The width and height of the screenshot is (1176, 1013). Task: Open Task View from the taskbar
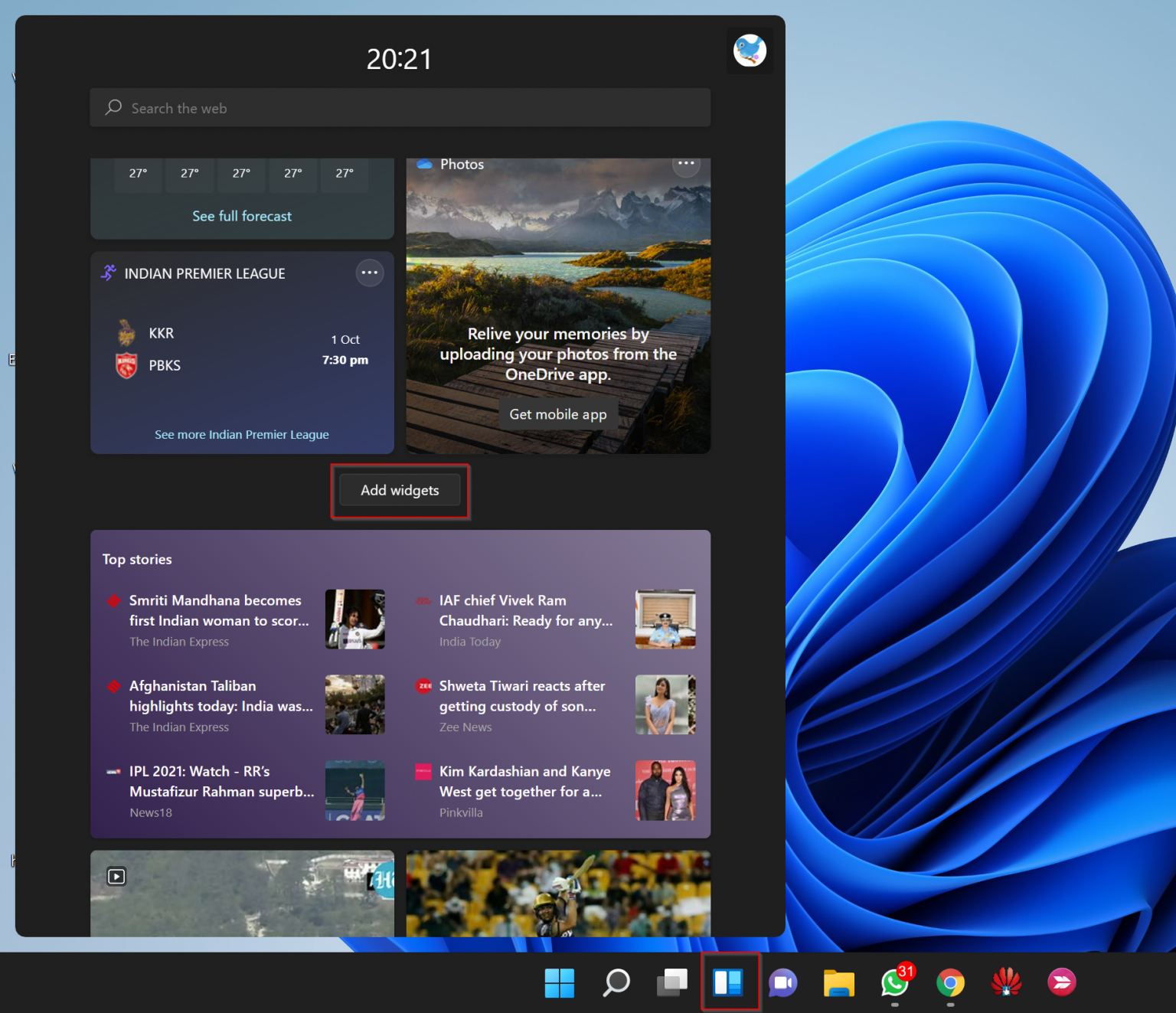pyautogui.click(x=671, y=982)
